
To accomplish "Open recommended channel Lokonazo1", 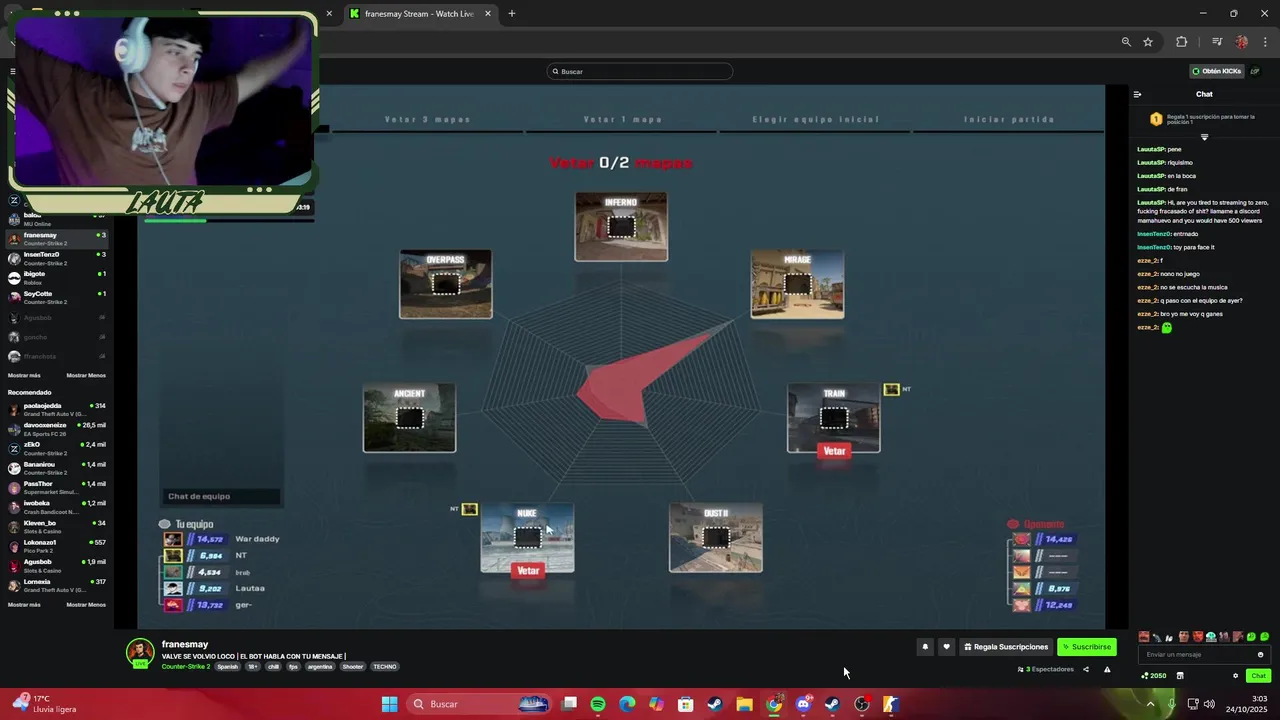I will 58,546.
